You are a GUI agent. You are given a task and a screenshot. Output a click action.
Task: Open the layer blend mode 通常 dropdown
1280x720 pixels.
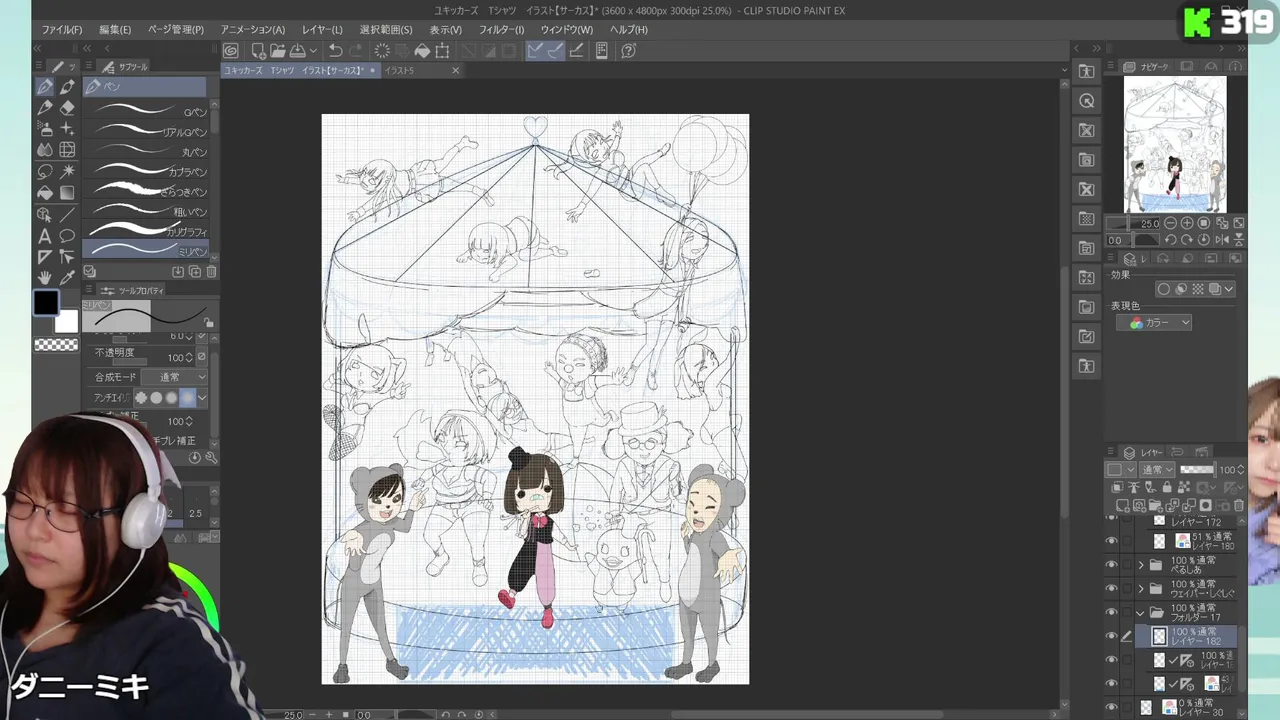click(x=1158, y=470)
